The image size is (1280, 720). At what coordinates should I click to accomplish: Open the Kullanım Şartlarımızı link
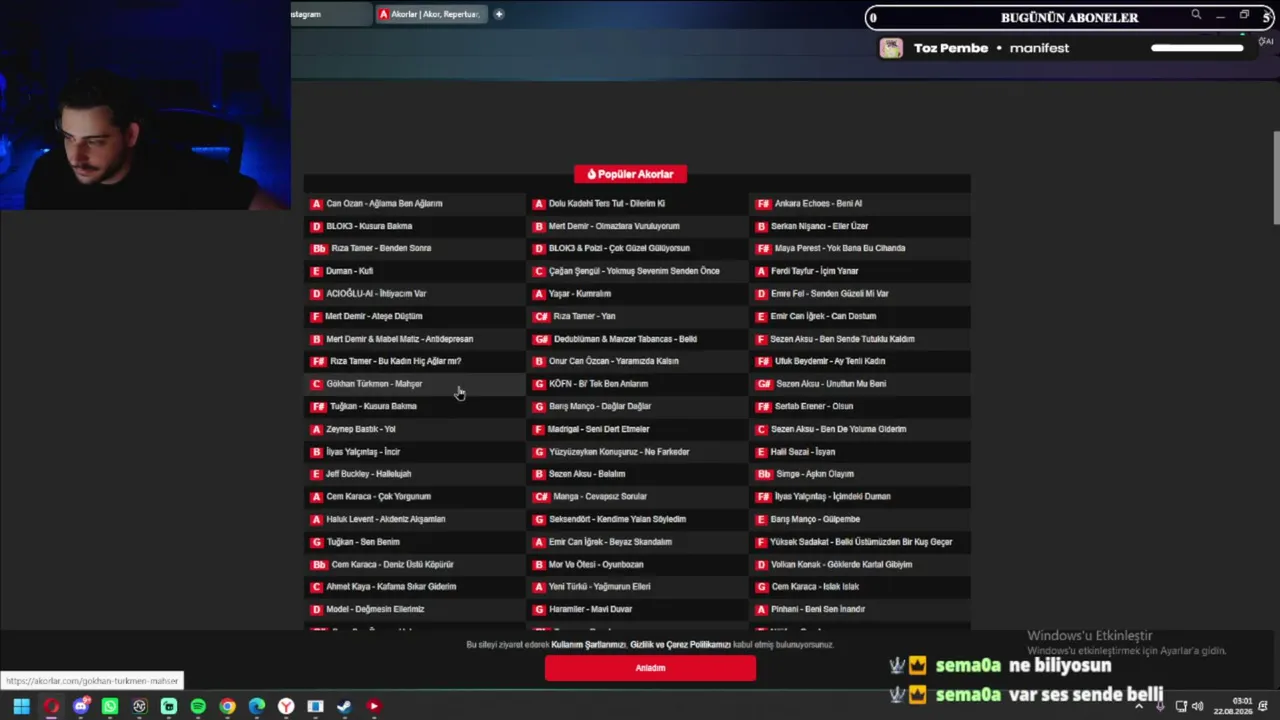pos(588,645)
